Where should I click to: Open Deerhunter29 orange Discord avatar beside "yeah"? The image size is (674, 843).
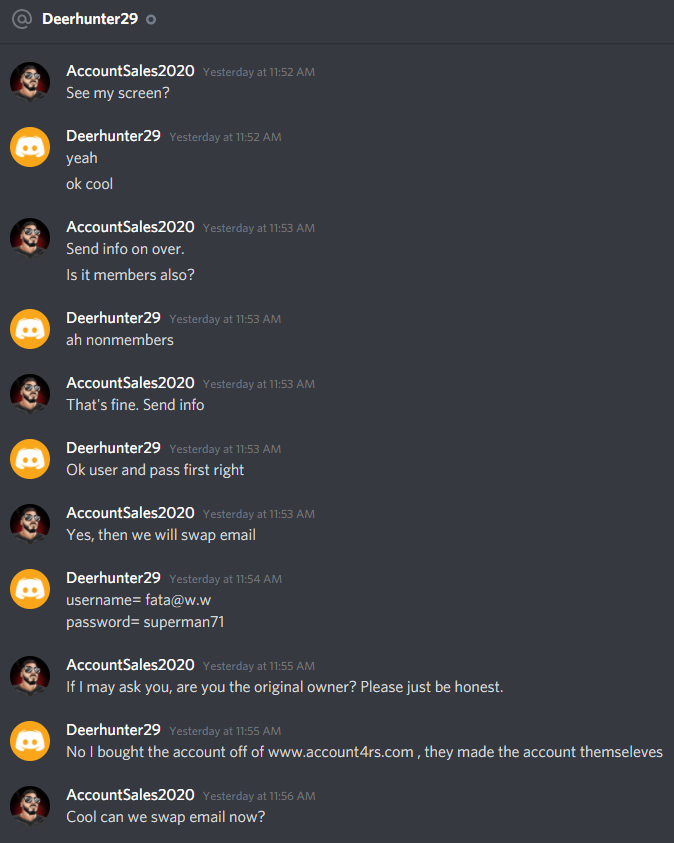point(30,147)
